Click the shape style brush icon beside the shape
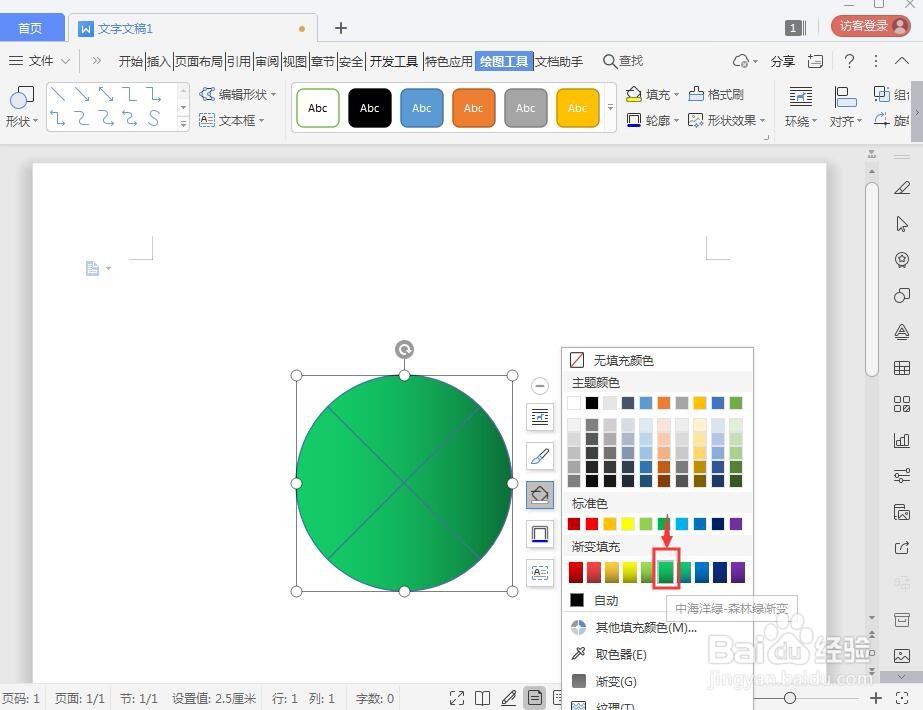The width and height of the screenshot is (923, 710). tap(540, 456)
